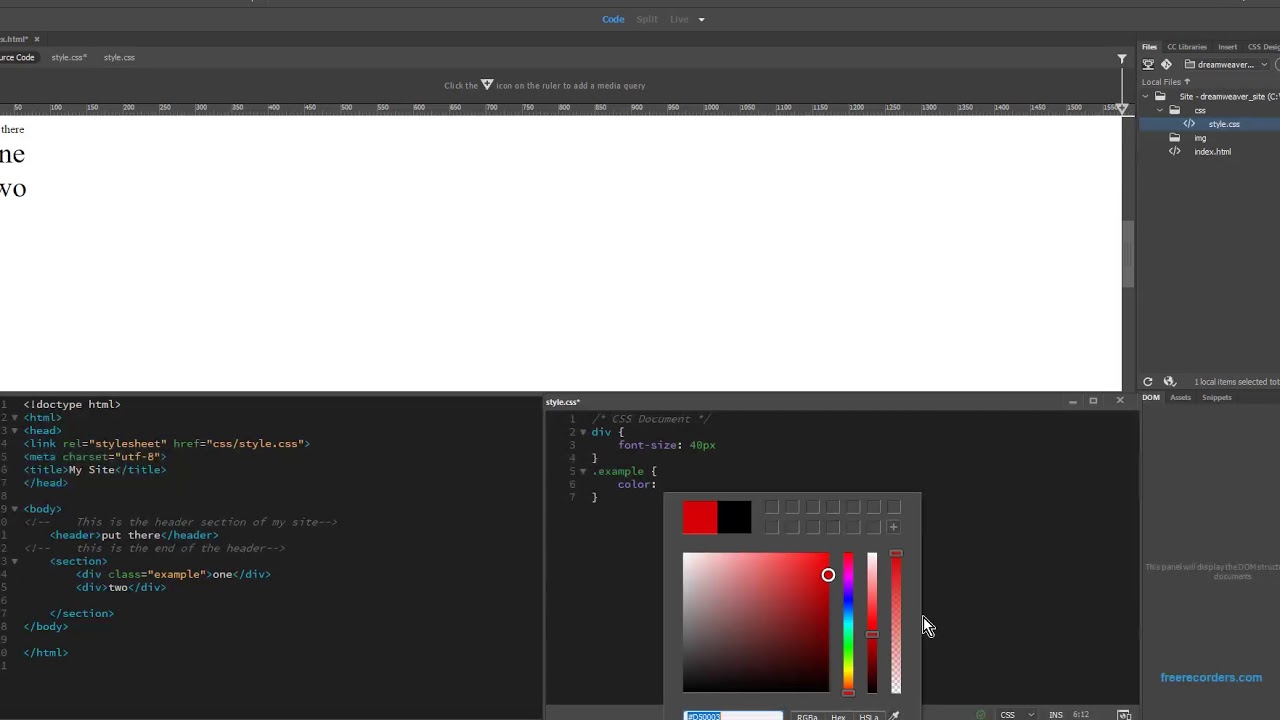Open the dreamweaver site selector dropdown
The width and height of the screenshot is (1280, 720).
(x=1228, y=65)
